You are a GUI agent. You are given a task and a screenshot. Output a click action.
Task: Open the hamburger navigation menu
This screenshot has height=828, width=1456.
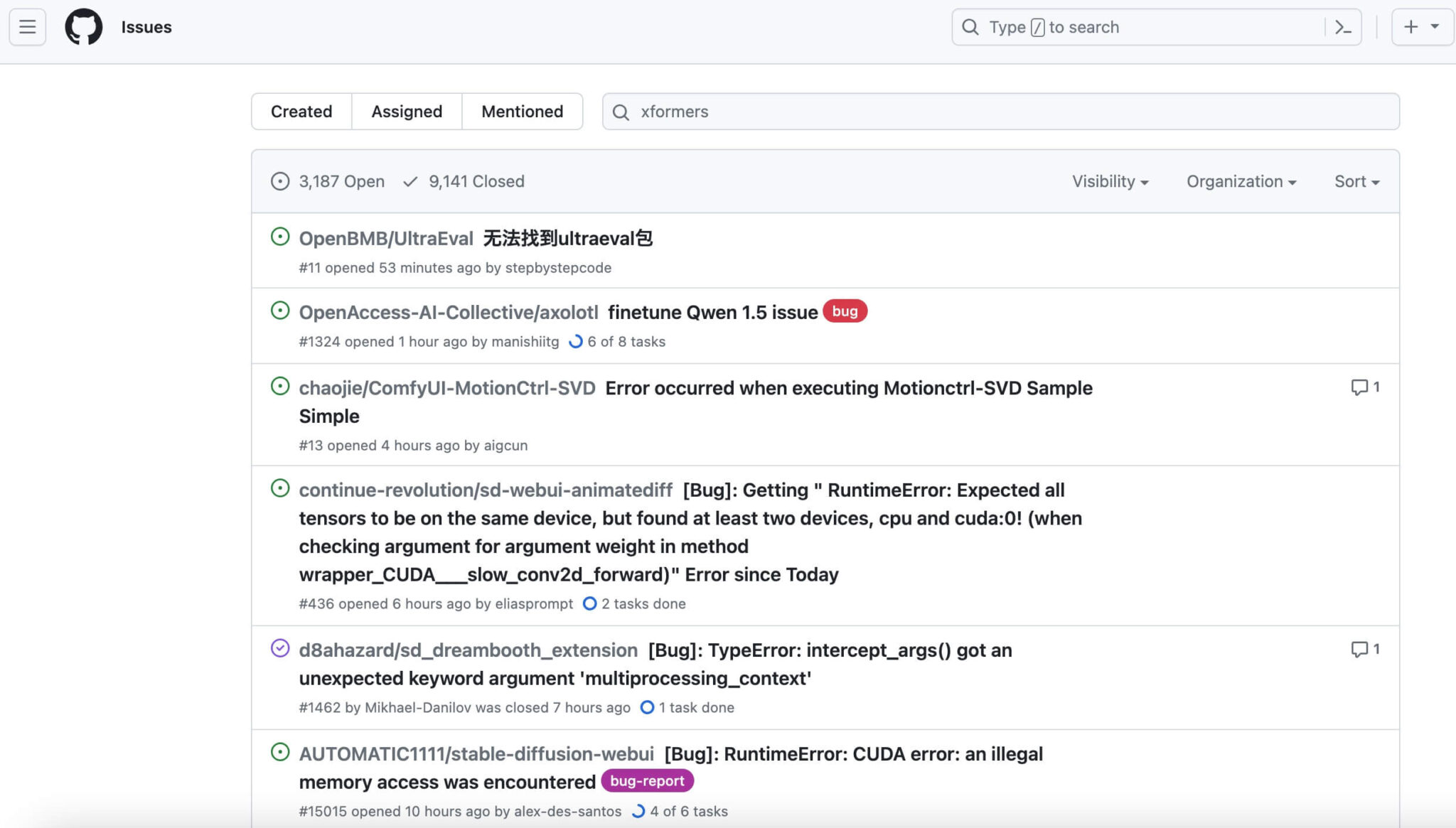27,27
